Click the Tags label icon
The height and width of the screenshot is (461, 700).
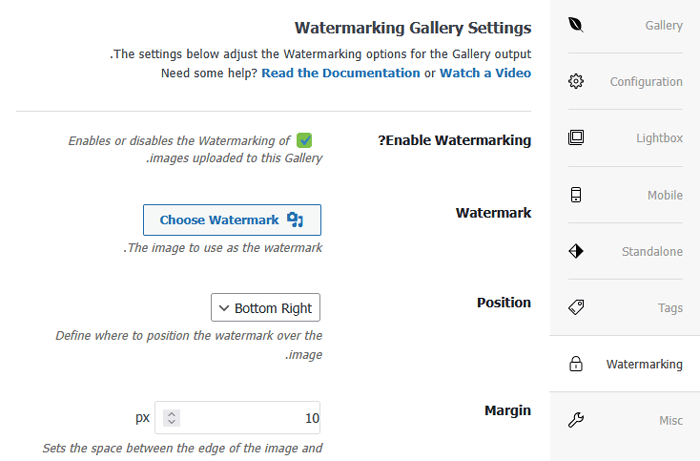click(x=575, y=307)
